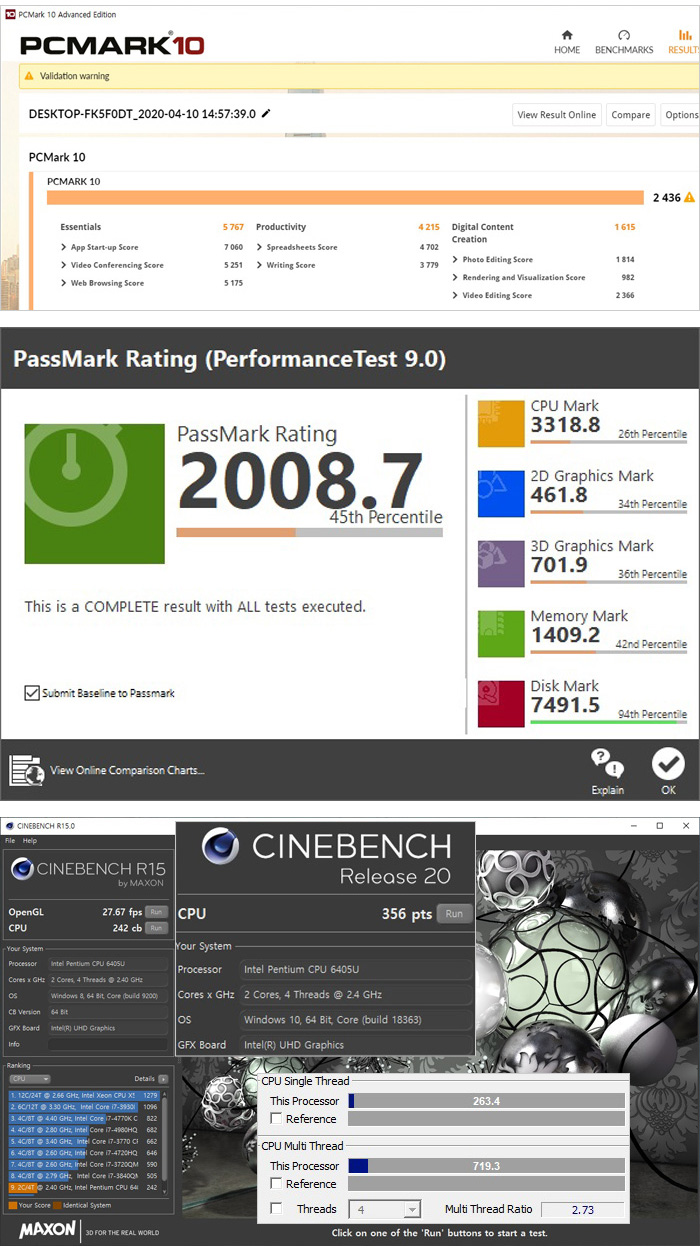The width and height of the screenshot is (700, 1248).
Task: Click the green Memory Mark icon
Action: coord(501,634)
